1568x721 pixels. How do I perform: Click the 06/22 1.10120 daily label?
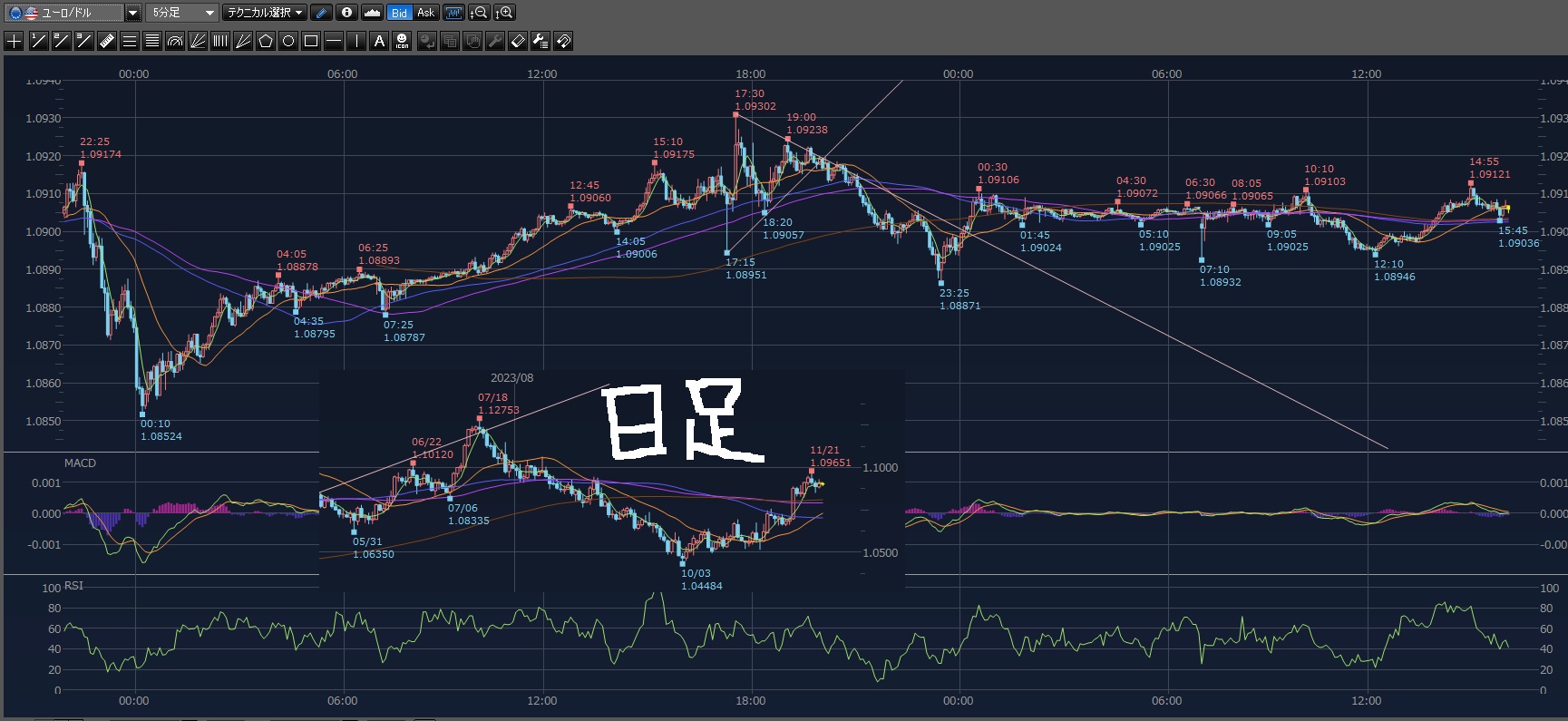[432, 448]
